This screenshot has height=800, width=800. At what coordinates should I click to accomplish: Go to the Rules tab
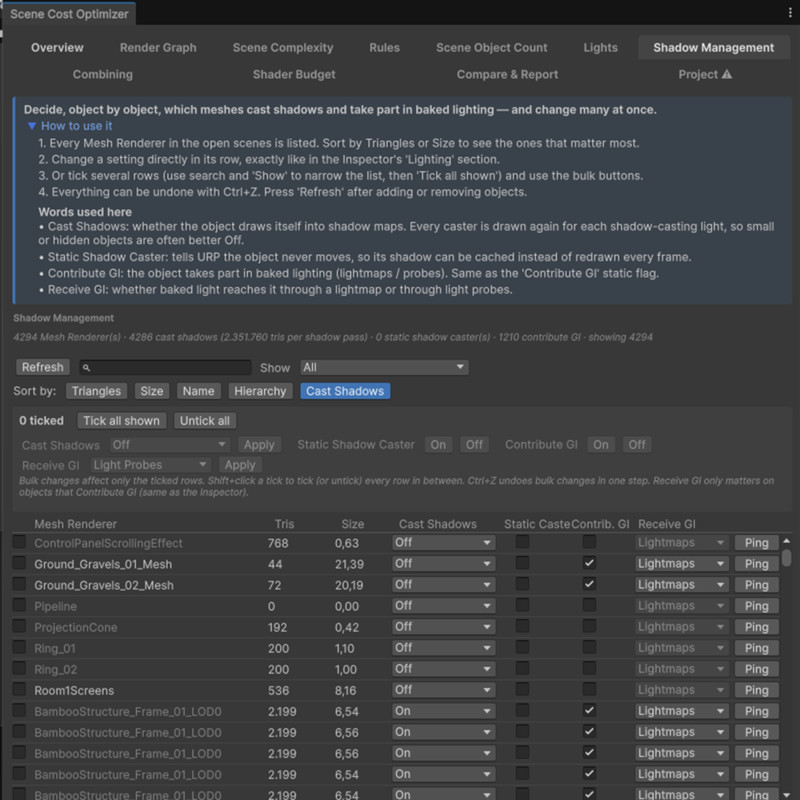coord(384,47)
